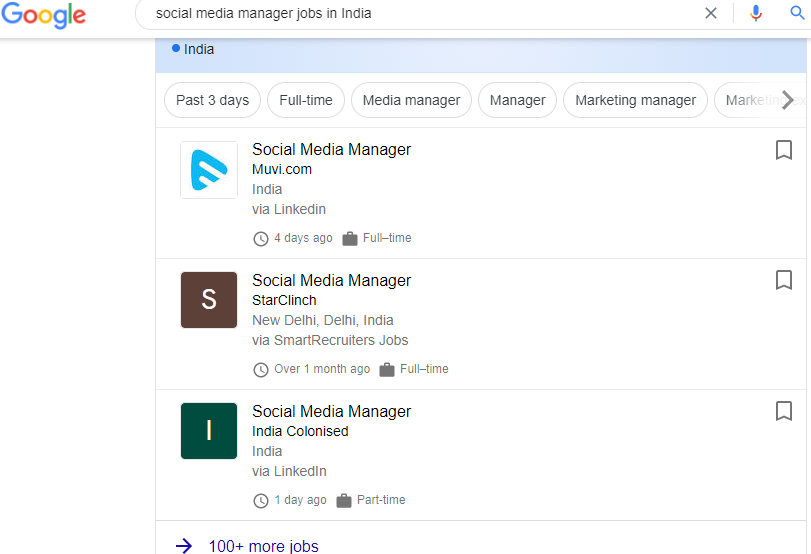Start voice search with microphone icon
The image size is (811, 554).
[x=756, y=14]
